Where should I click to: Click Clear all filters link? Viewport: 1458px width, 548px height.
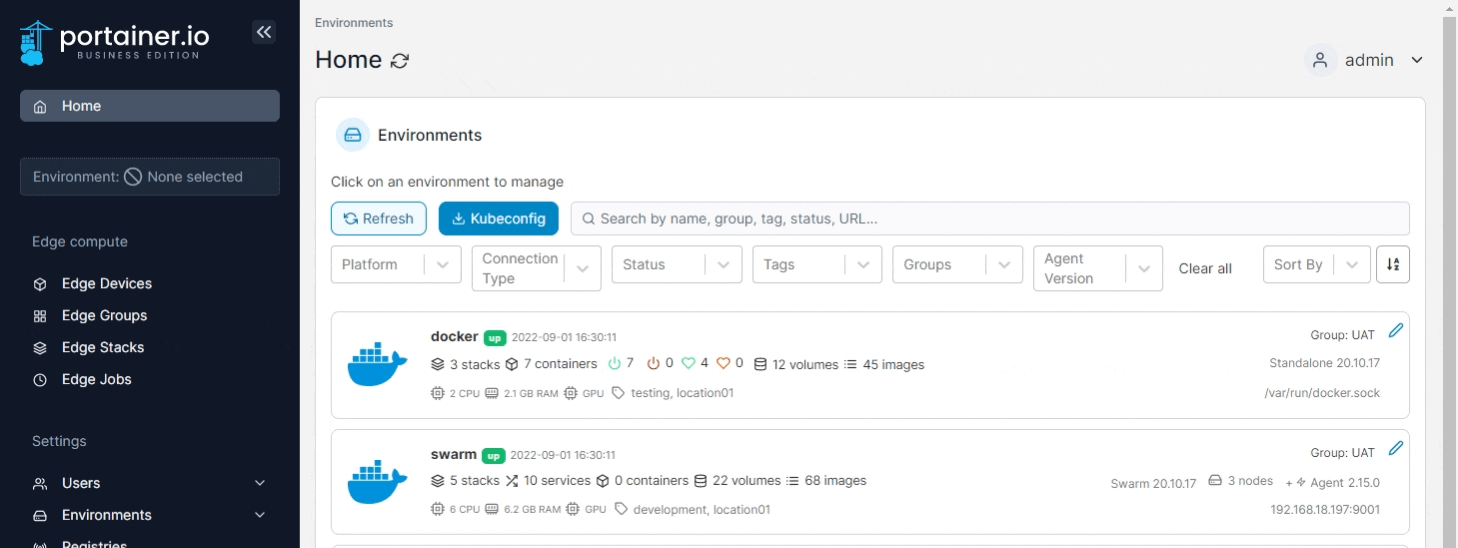click(1205, 268)
